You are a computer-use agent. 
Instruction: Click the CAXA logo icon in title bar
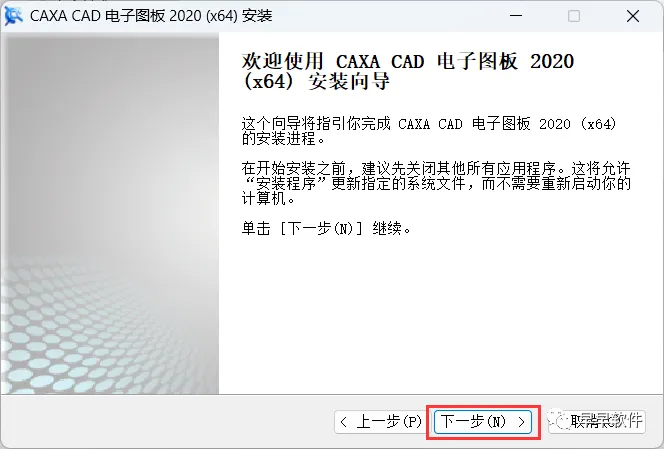tap(13, 16)
